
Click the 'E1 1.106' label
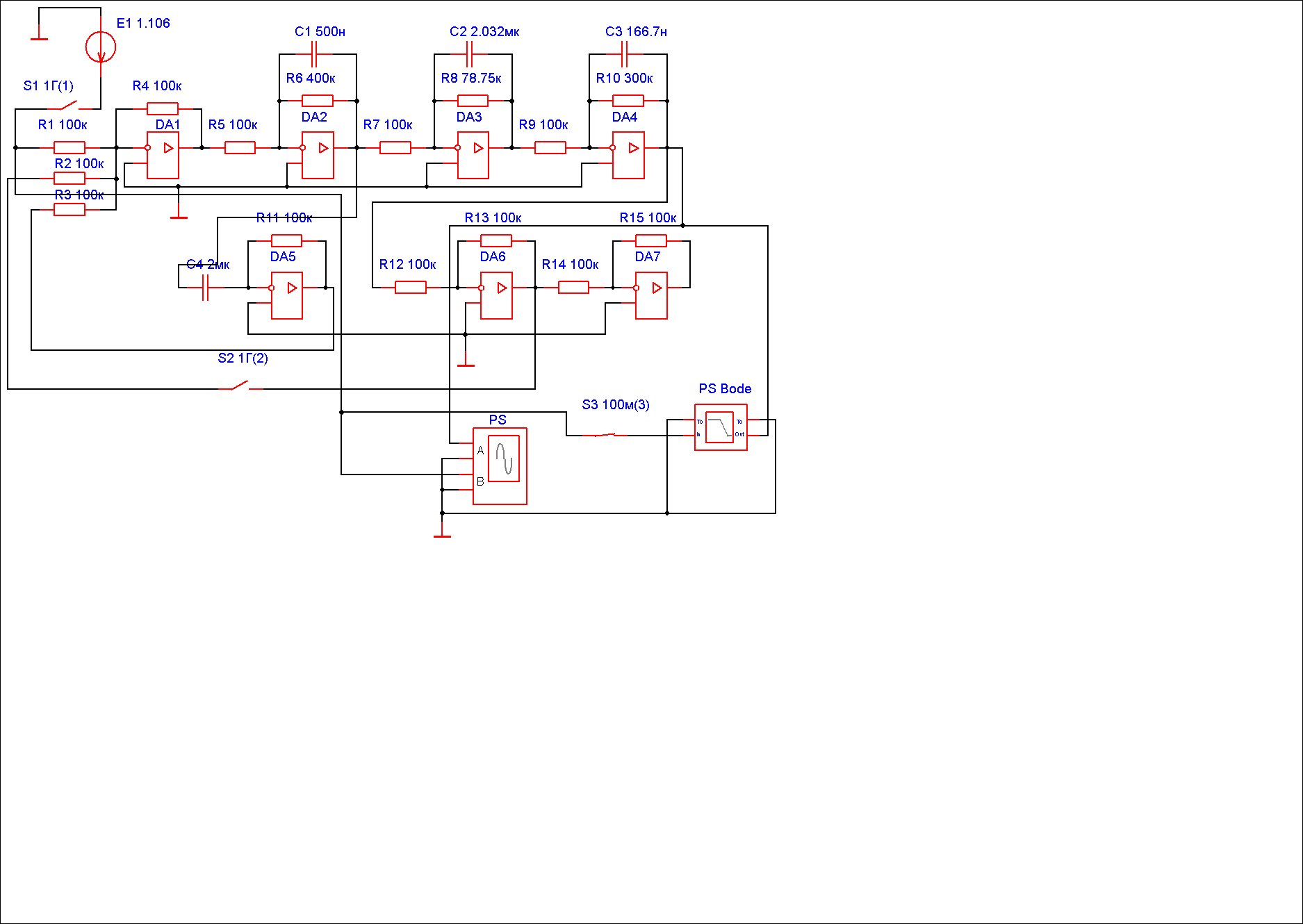[143, 23]
